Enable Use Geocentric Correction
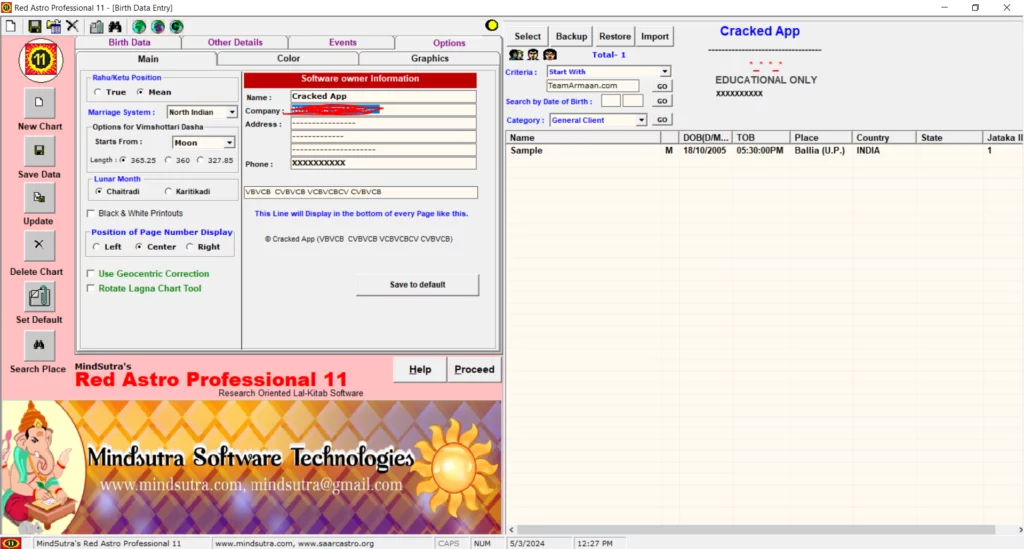This screenshot has width=1024, height=549. tap(91, 274)
